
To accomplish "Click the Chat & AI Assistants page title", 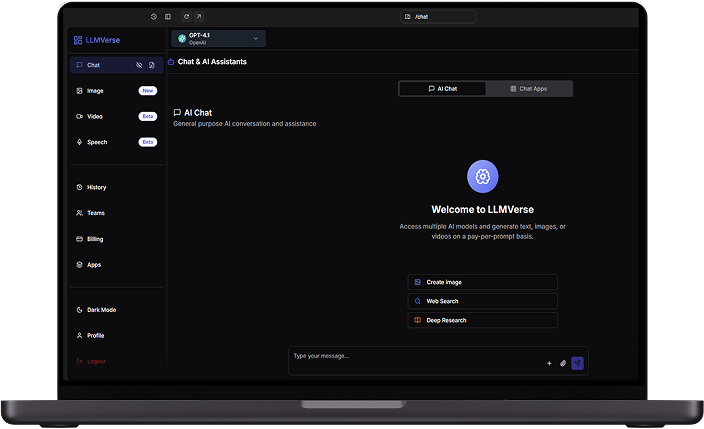I will click(x=212, y=62).
